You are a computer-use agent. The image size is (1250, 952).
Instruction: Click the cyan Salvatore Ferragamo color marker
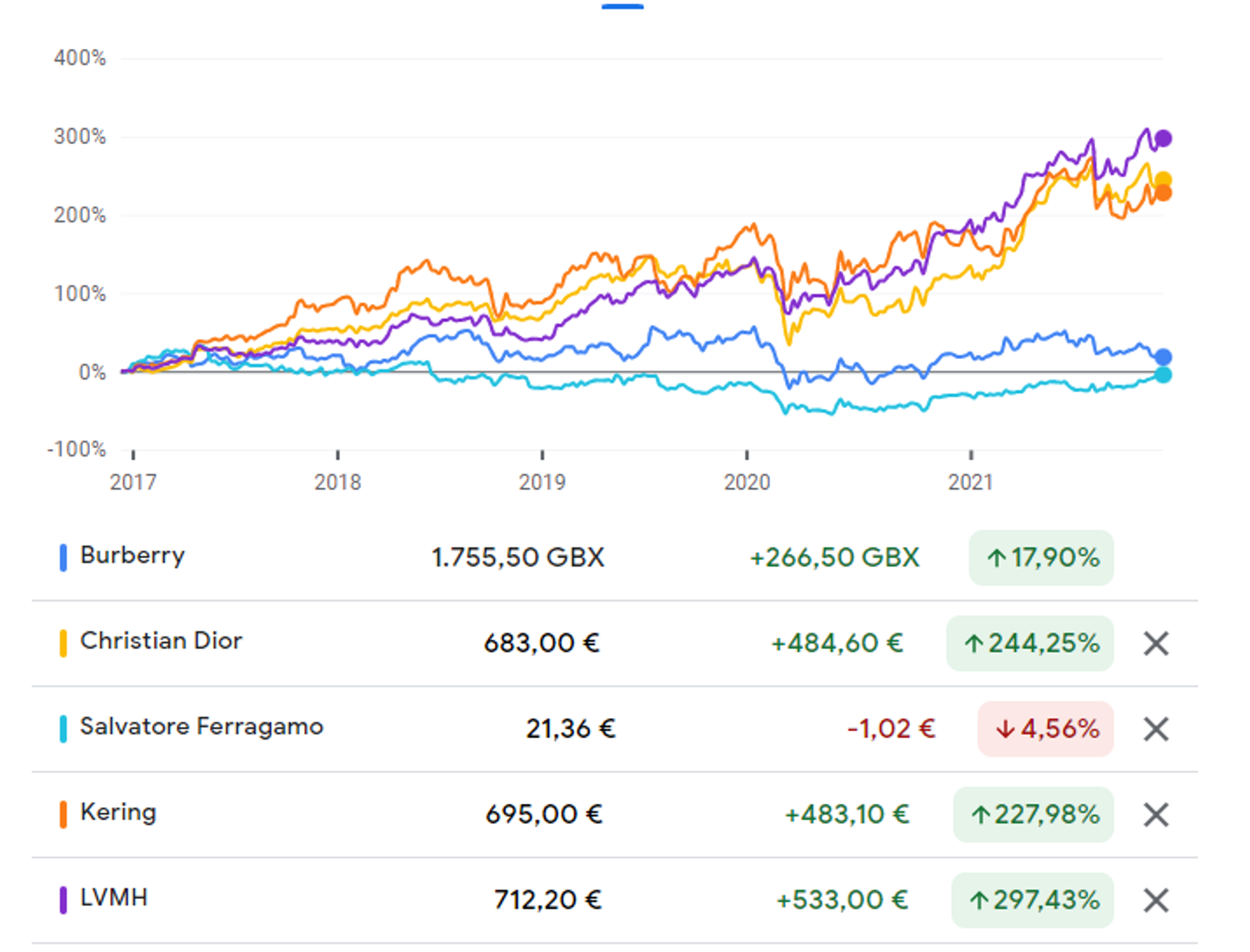click(63, 729)
